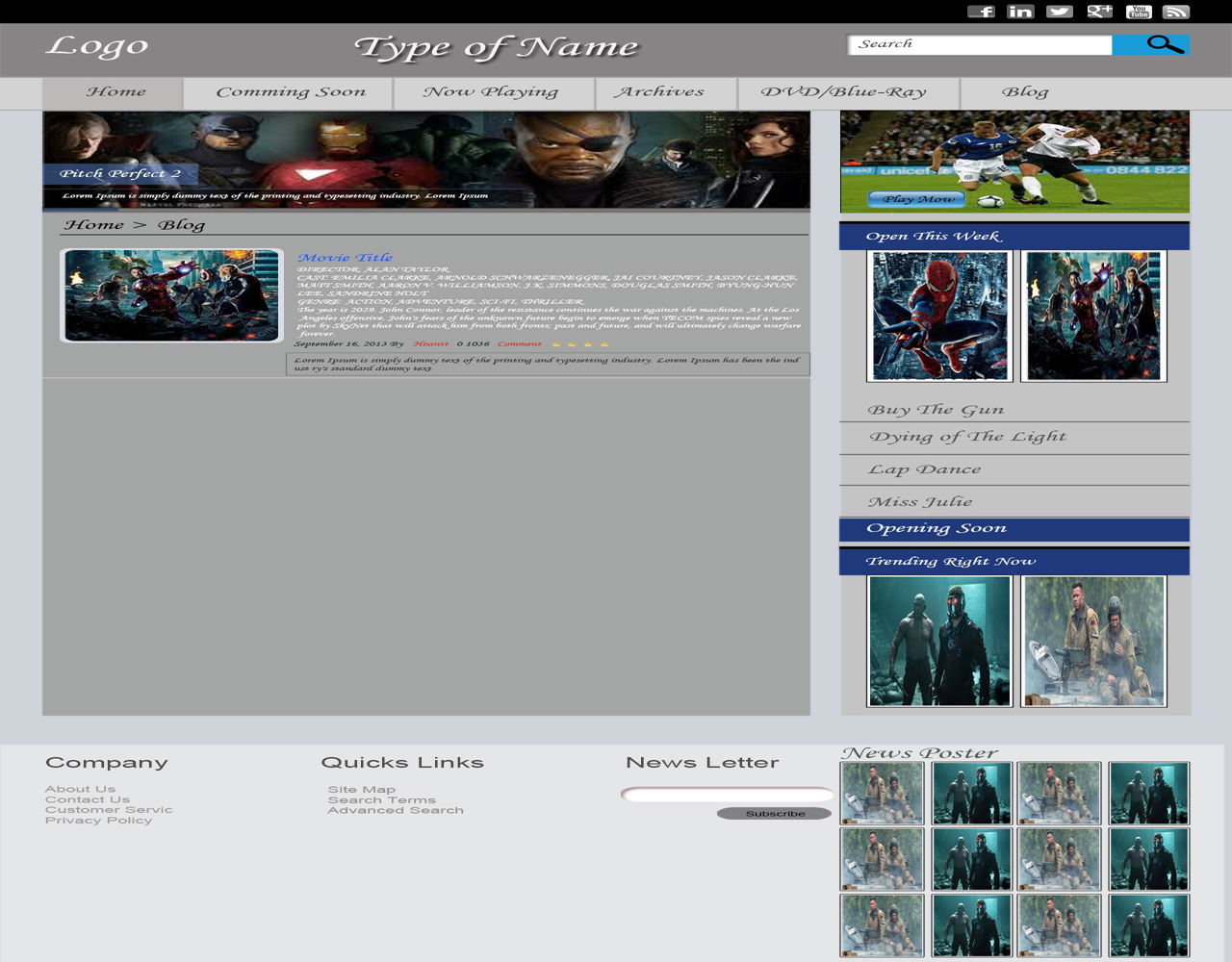Open the LinkedIn social icon
The height and width of the screenshot is (962, 1232).
pos(1020,12)
